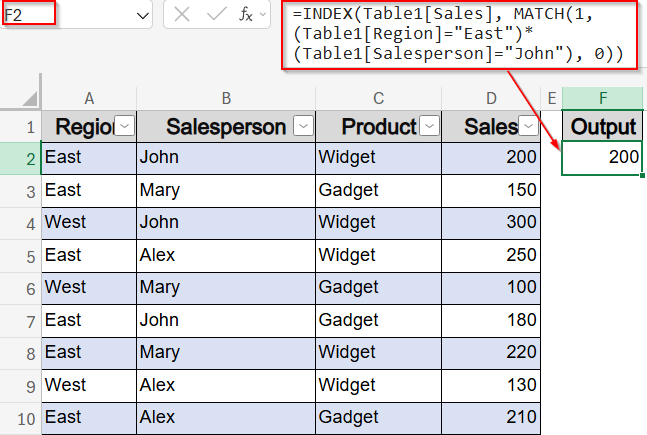This screenshot has height=435, width=647.
Task: Click the Output header cell
Action: [603, 126]
